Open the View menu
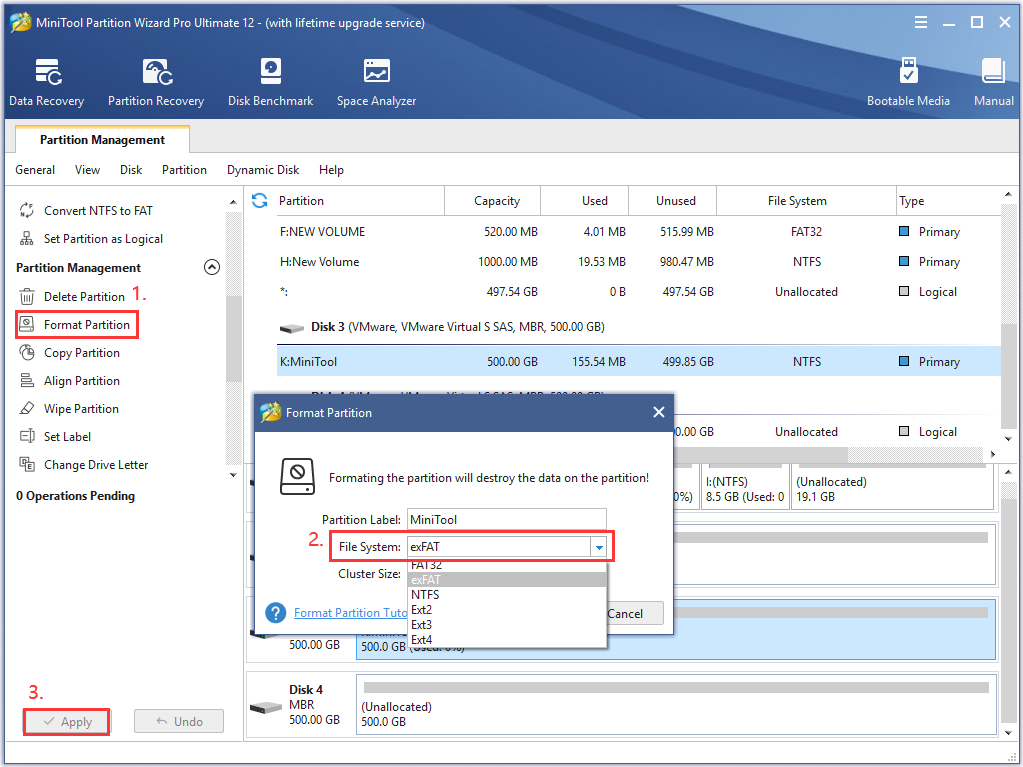 click(87, 170)
